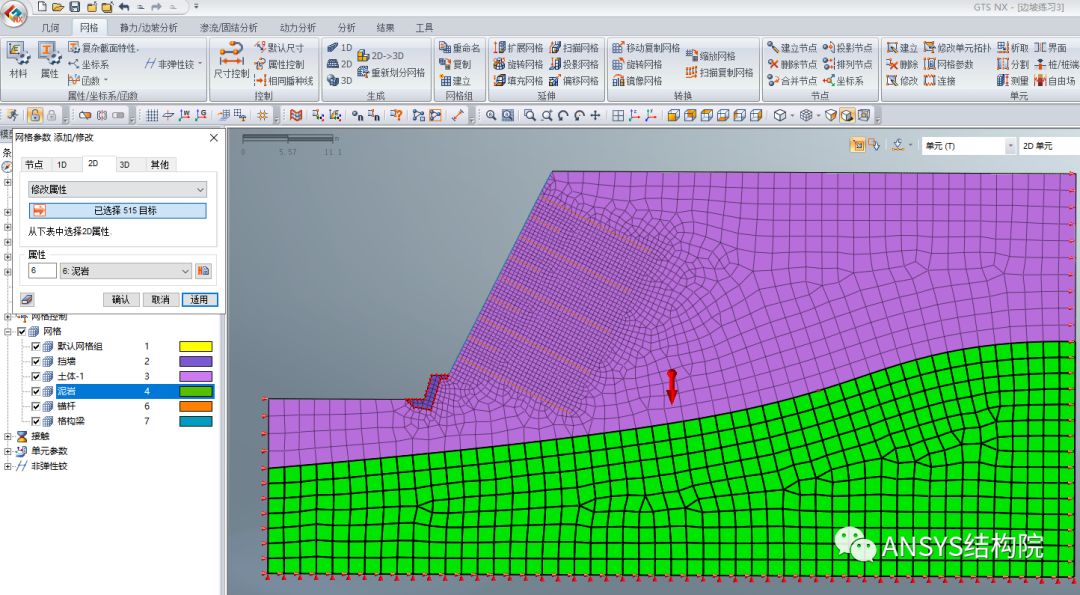Click 扩展网格 extrude mesh tool
Viewport: 1080px width, 595px height.
pyautogui.click(x=518, y=48)
